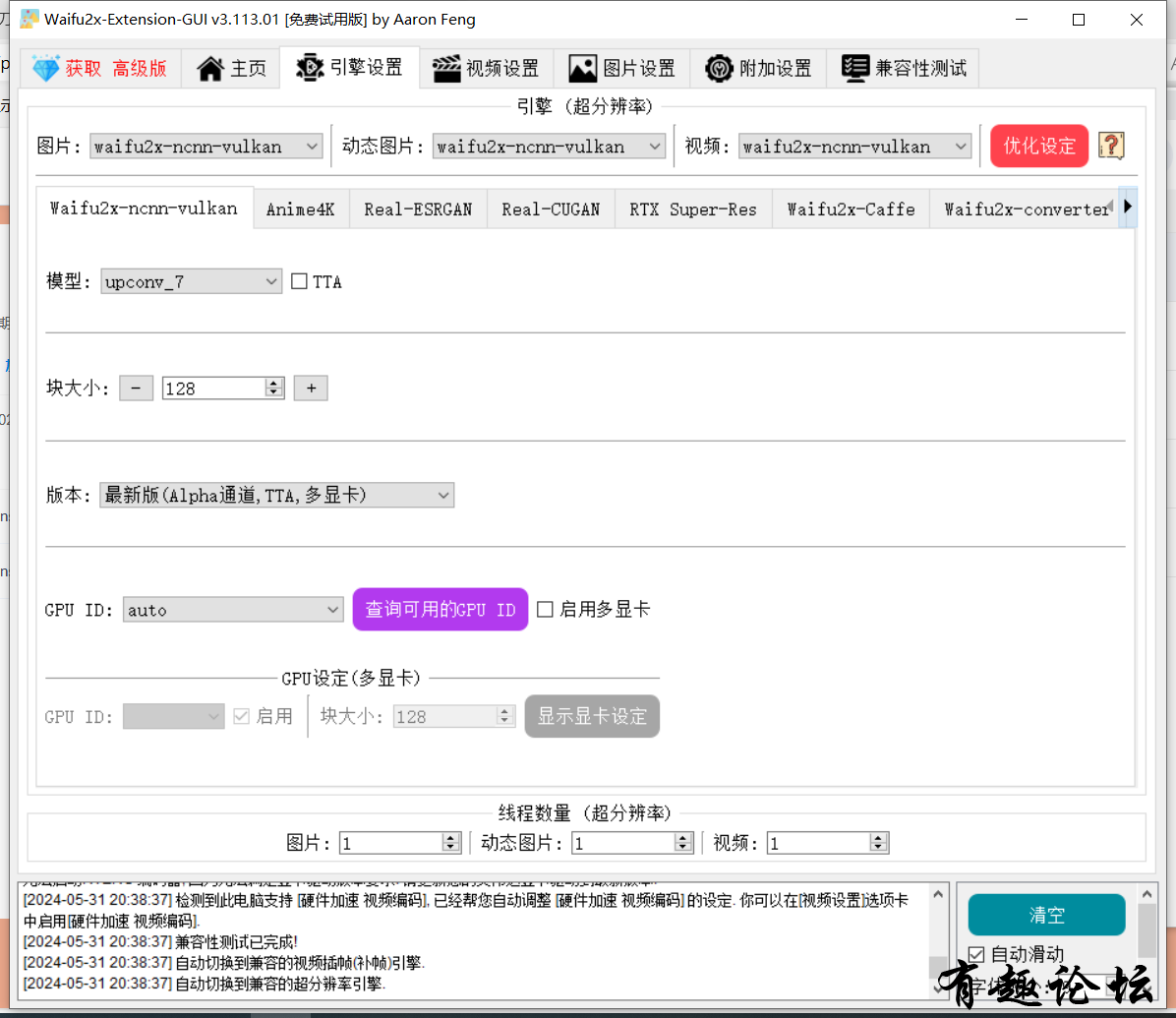Click the 显示显卡设定 button

coord(592,716)
